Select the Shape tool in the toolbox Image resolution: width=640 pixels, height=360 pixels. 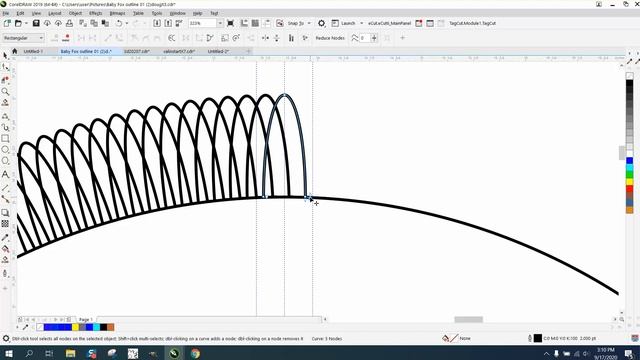click(x=5, y=67)
